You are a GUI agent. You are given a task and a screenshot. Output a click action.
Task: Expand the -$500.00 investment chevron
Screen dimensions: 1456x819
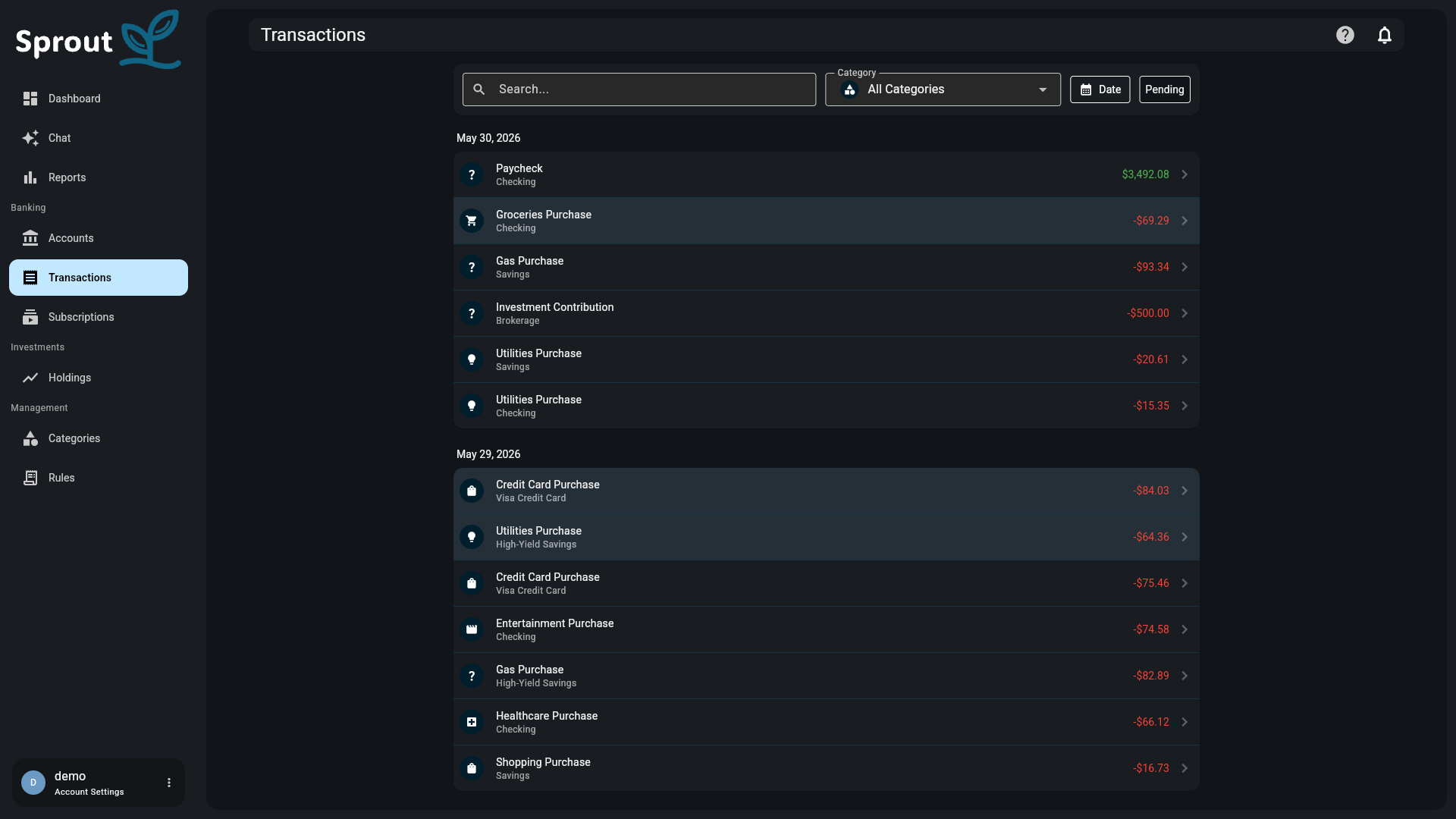click(x=1185, y=313)
